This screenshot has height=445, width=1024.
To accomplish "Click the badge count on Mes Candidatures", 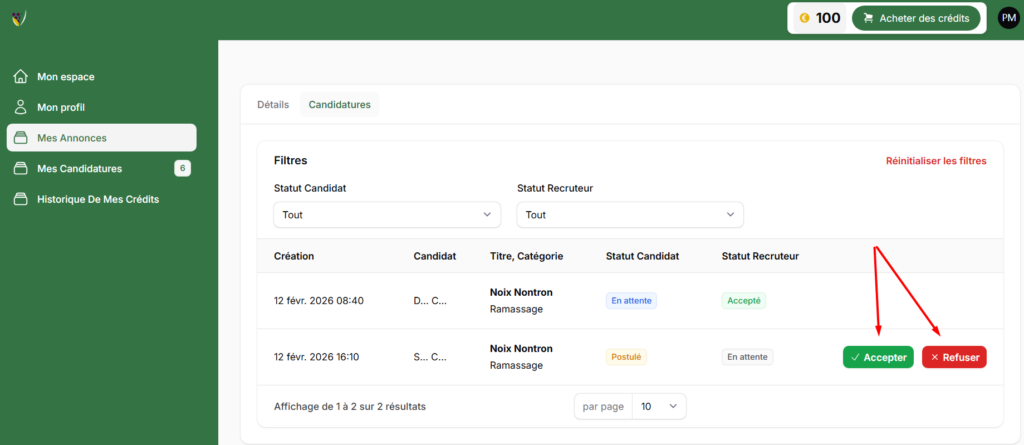I will (182, 168).
